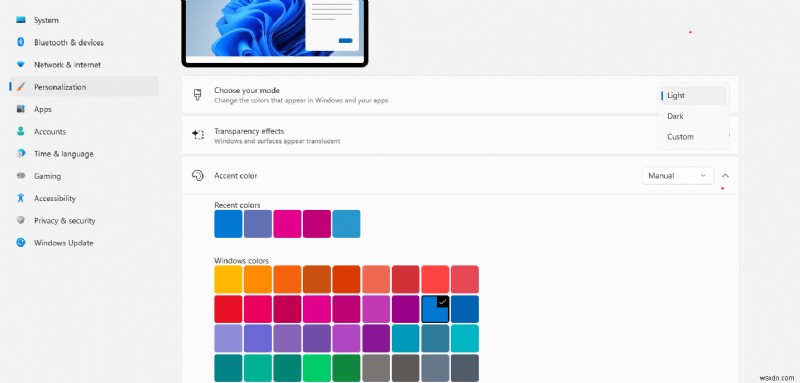Viewport: 800px width, 383px height.
Task: Choose Custom mode in dropdown list
Action: point(693,137)
